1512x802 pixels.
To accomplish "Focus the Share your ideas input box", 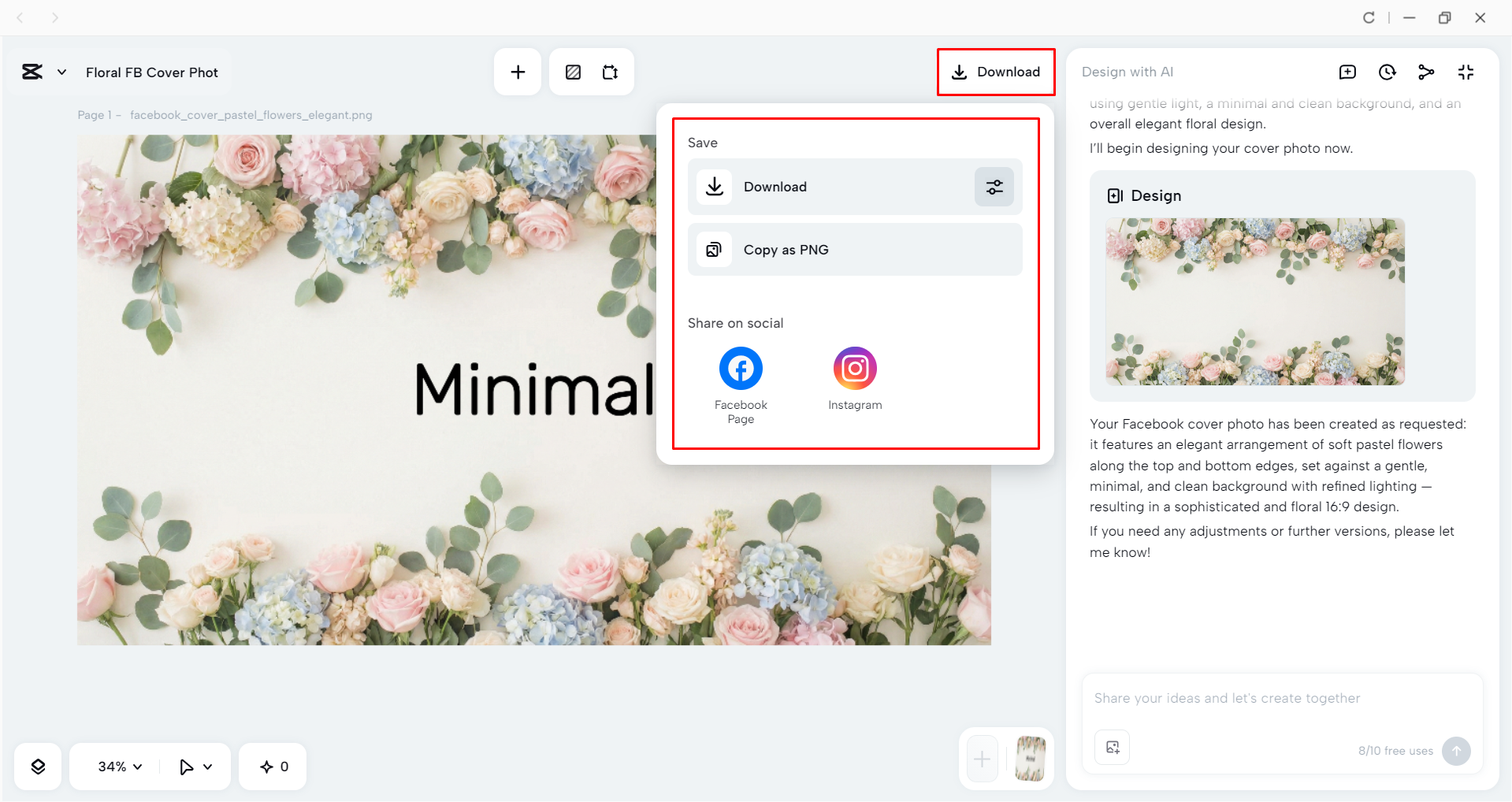I will [1282, 698].
